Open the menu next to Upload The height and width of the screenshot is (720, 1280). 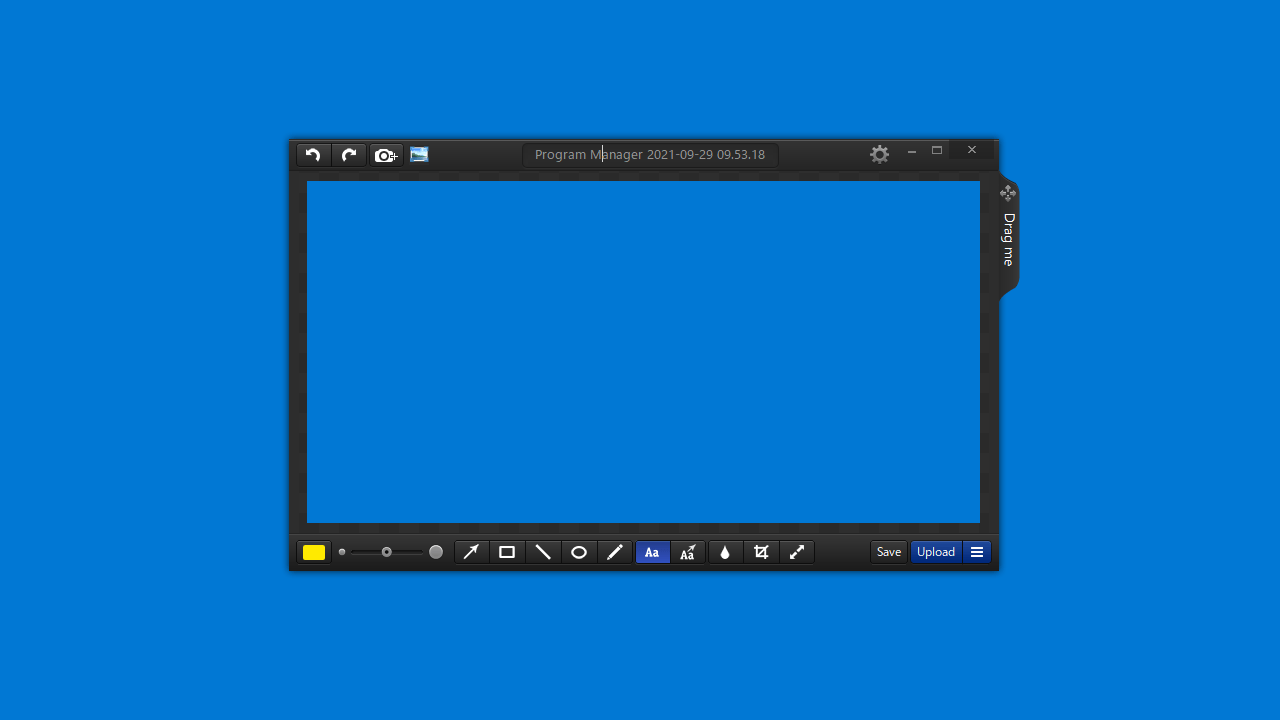tap(977, 552)
